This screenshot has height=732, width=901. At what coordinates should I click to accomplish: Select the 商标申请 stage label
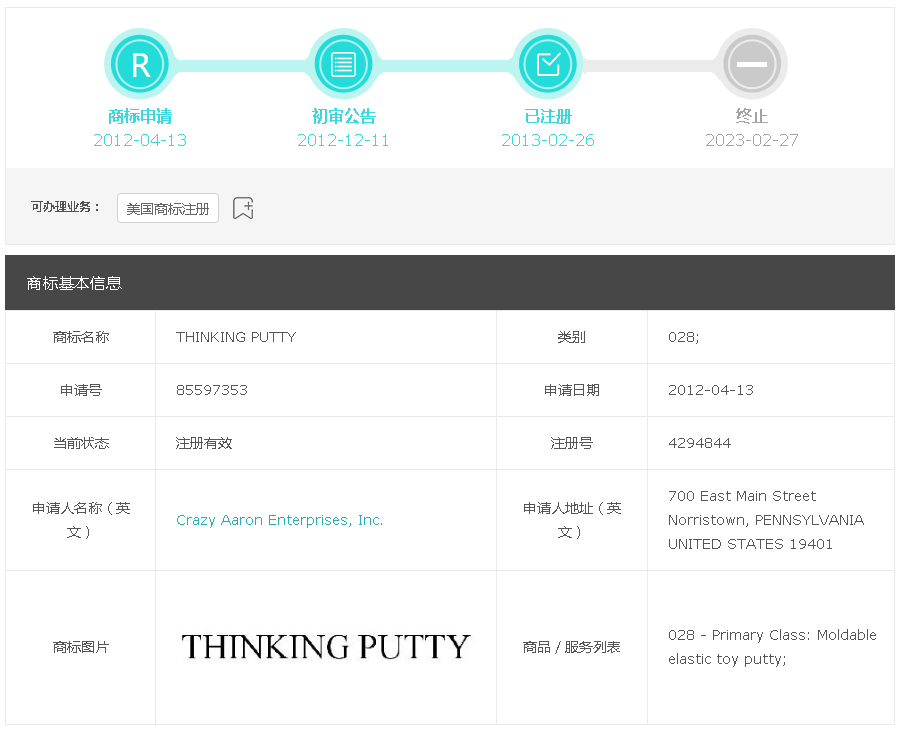(140, 117)
